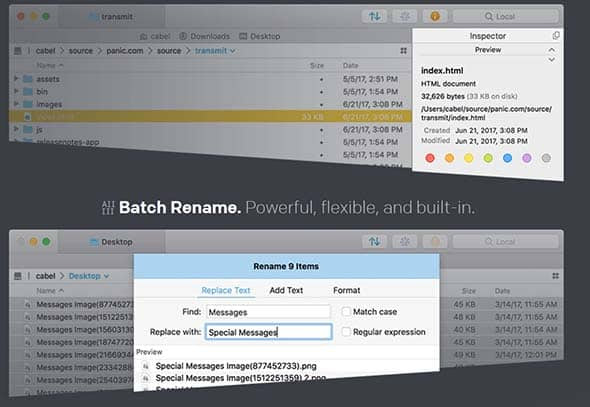The height and width of the screenshot is (407, 590).
Task: Select the bin folder icon
Action: tap(27, 91)
